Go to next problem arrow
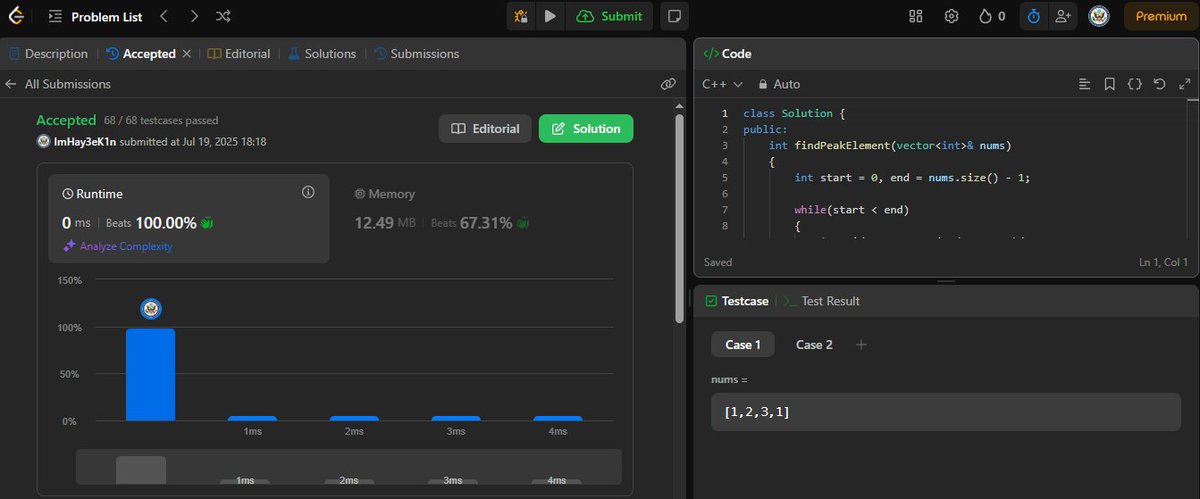Viewport: 1200px width, 499px height. (194, 16)
